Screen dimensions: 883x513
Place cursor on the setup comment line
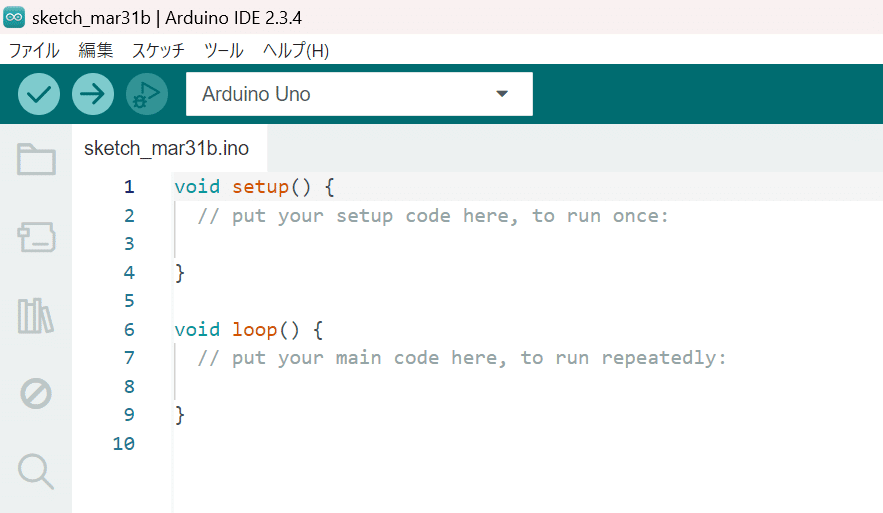(432, 216)
